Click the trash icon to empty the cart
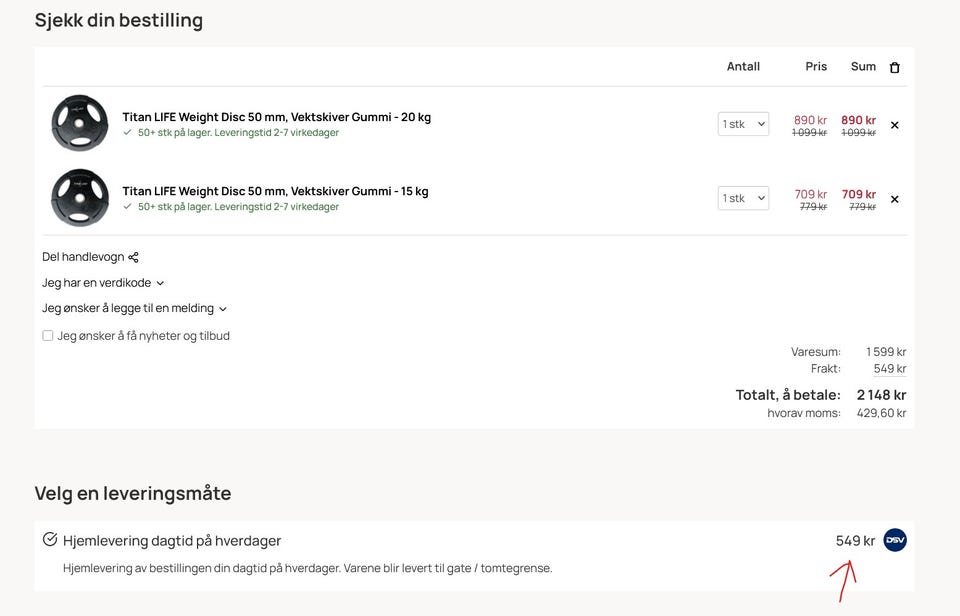 [894, 67]
